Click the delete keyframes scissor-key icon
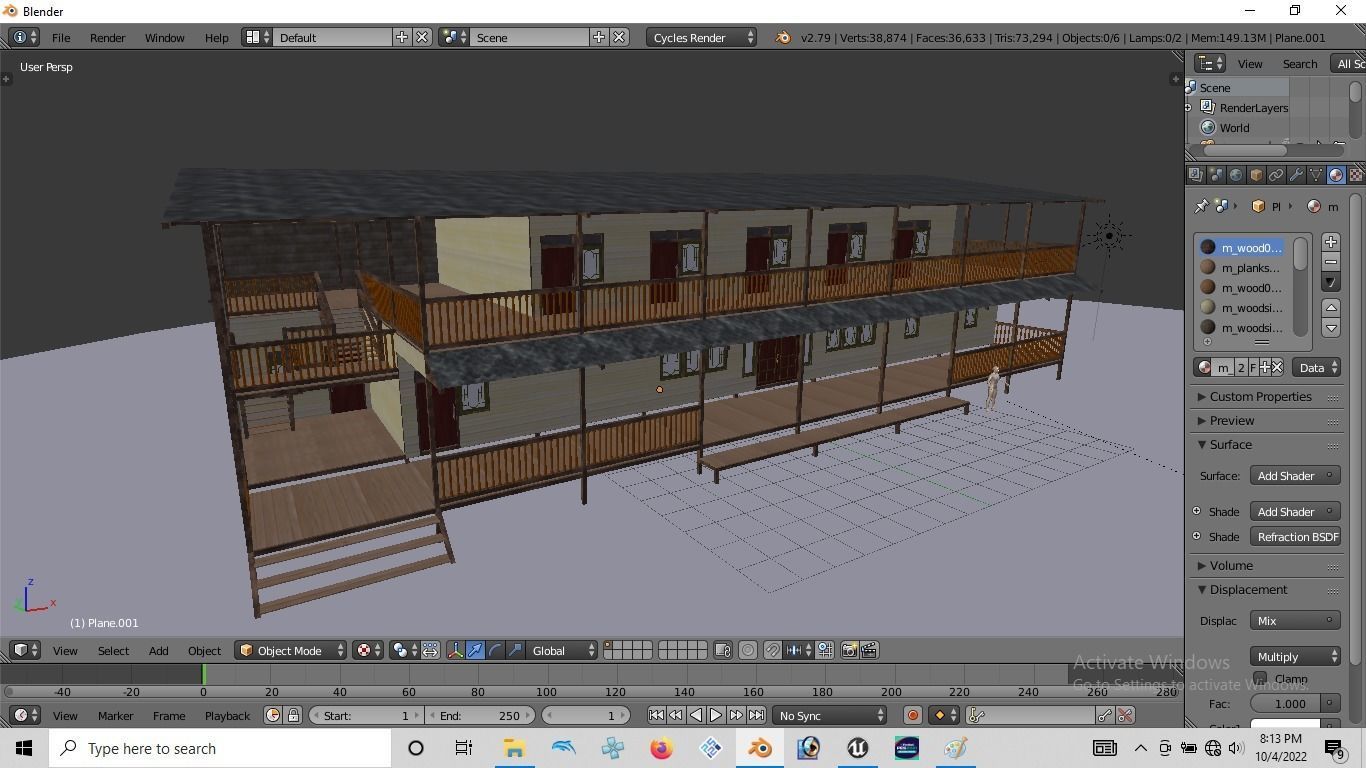This screenshot has width=1366, height=768. [x=1125, y=715]
